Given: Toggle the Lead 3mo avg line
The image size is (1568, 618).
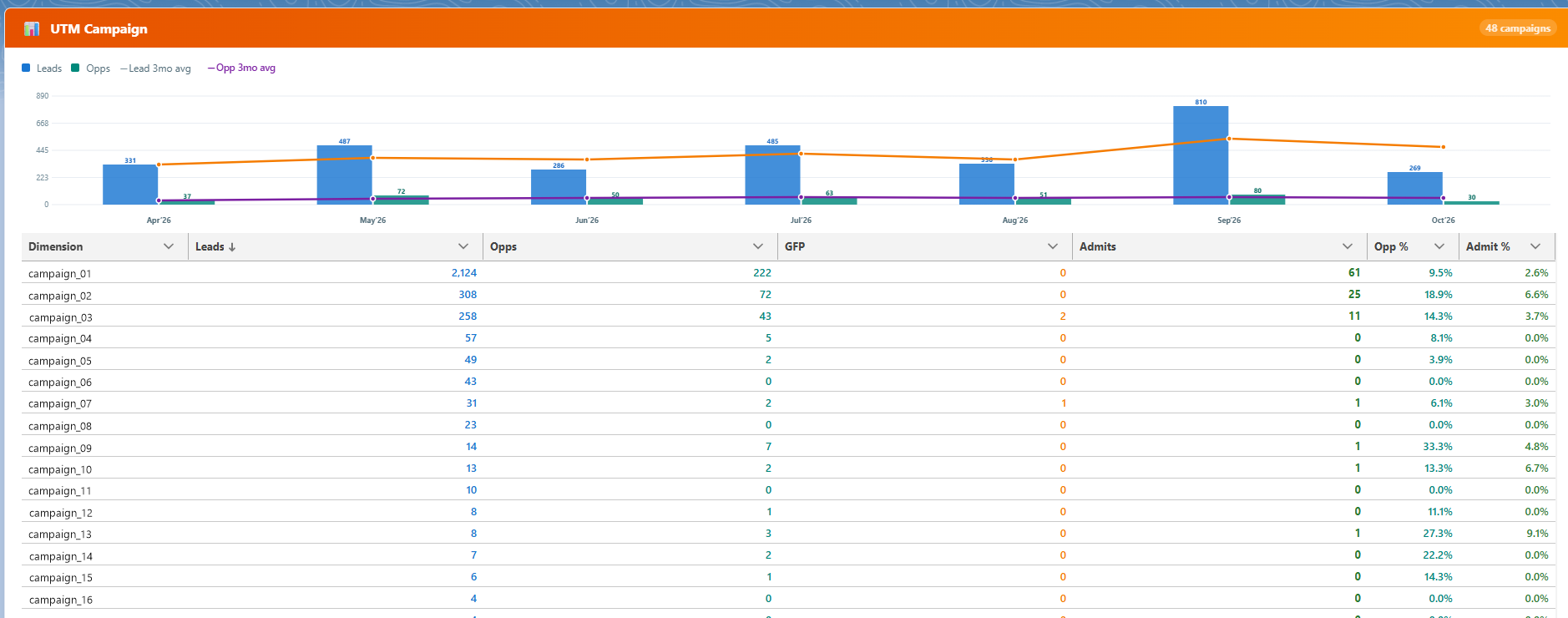Looking at the screenshot, I should (x=155, y=68).
